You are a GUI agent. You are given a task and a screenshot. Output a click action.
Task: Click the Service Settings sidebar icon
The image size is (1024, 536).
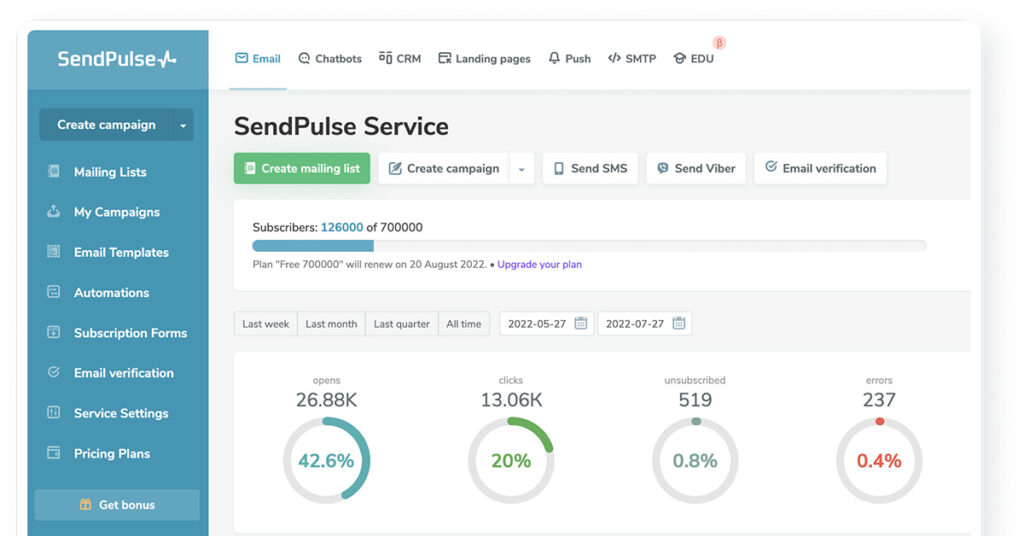coord(54,413)
